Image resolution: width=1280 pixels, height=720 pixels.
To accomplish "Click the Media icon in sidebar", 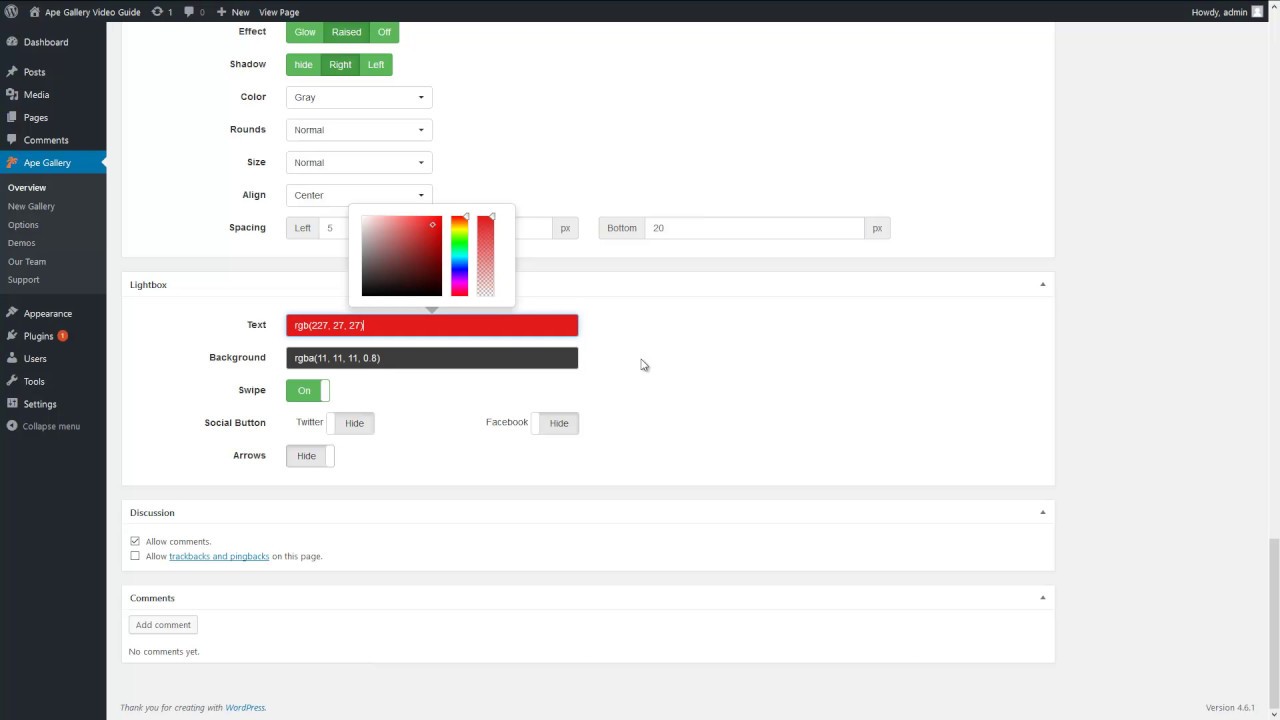I will (12, 94).
